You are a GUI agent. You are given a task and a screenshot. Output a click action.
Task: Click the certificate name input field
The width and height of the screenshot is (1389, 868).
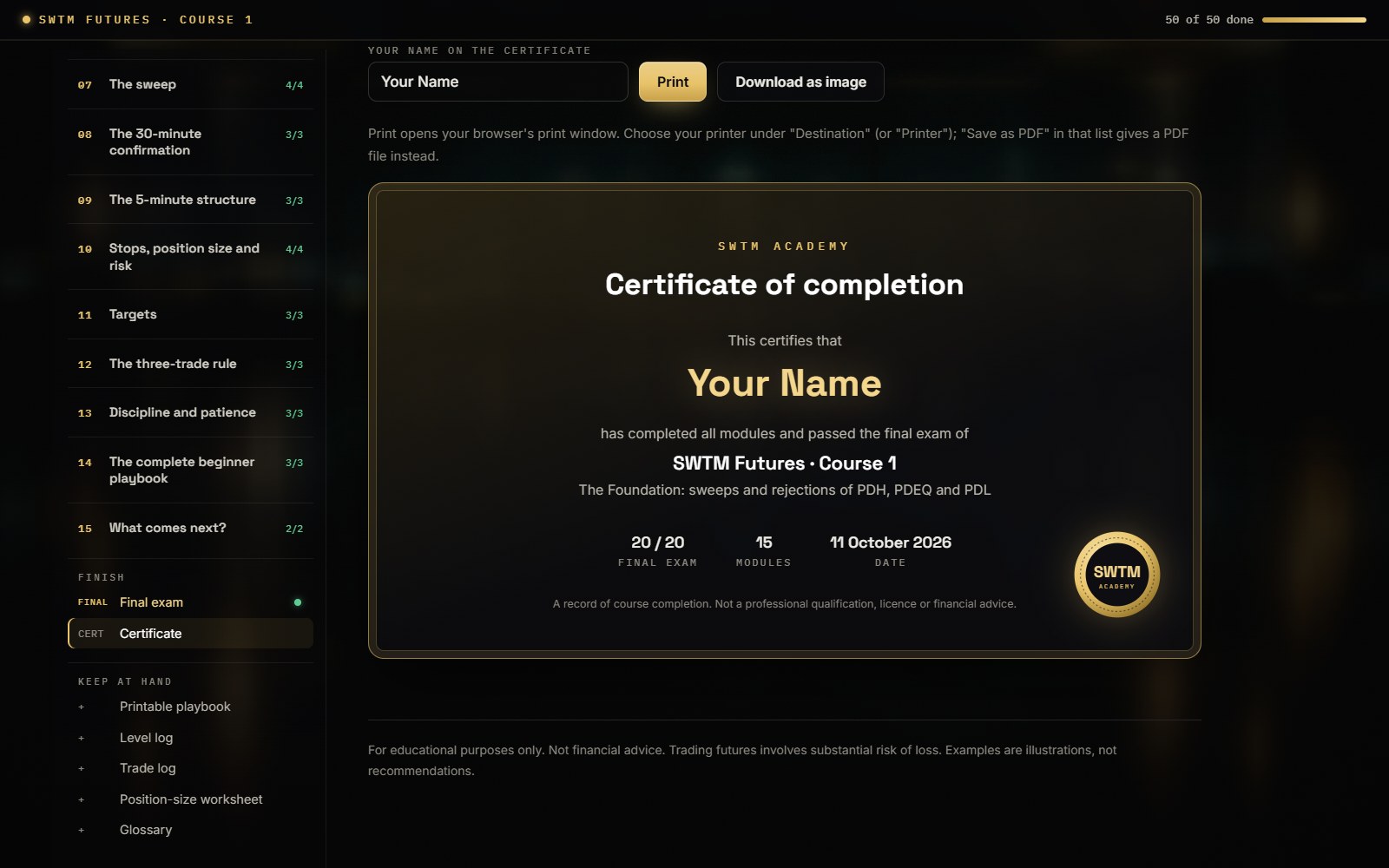497,82
